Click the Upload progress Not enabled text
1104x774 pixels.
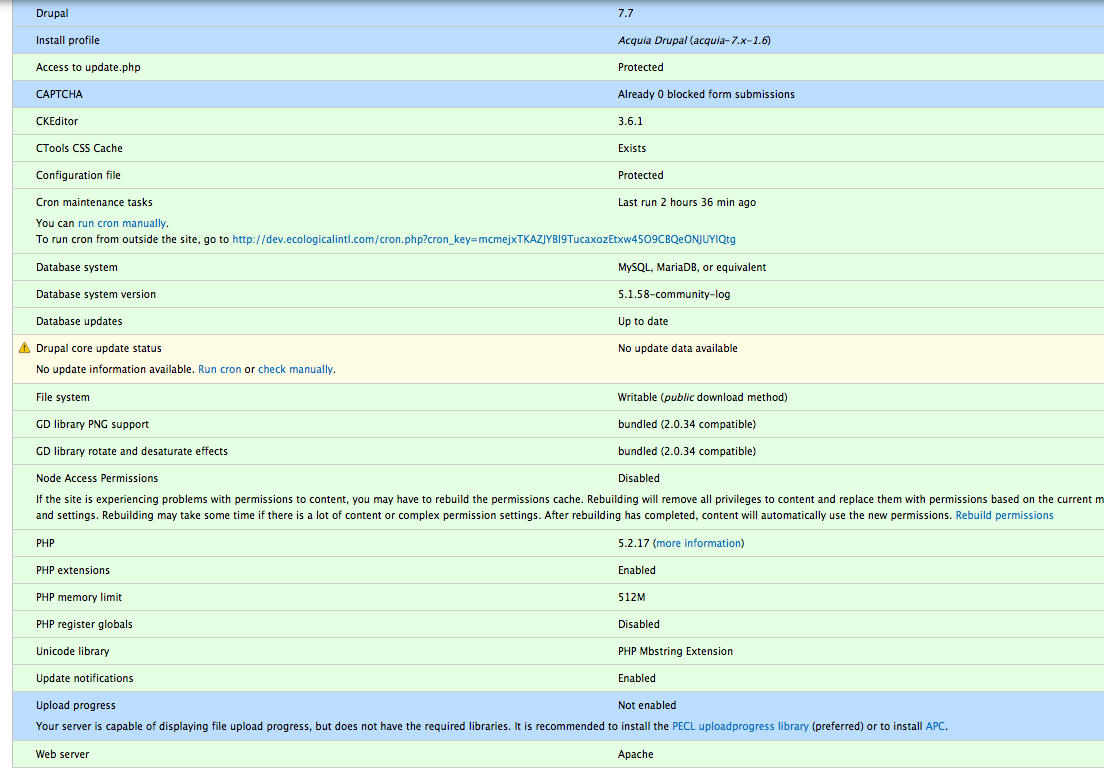pos(646,705)
